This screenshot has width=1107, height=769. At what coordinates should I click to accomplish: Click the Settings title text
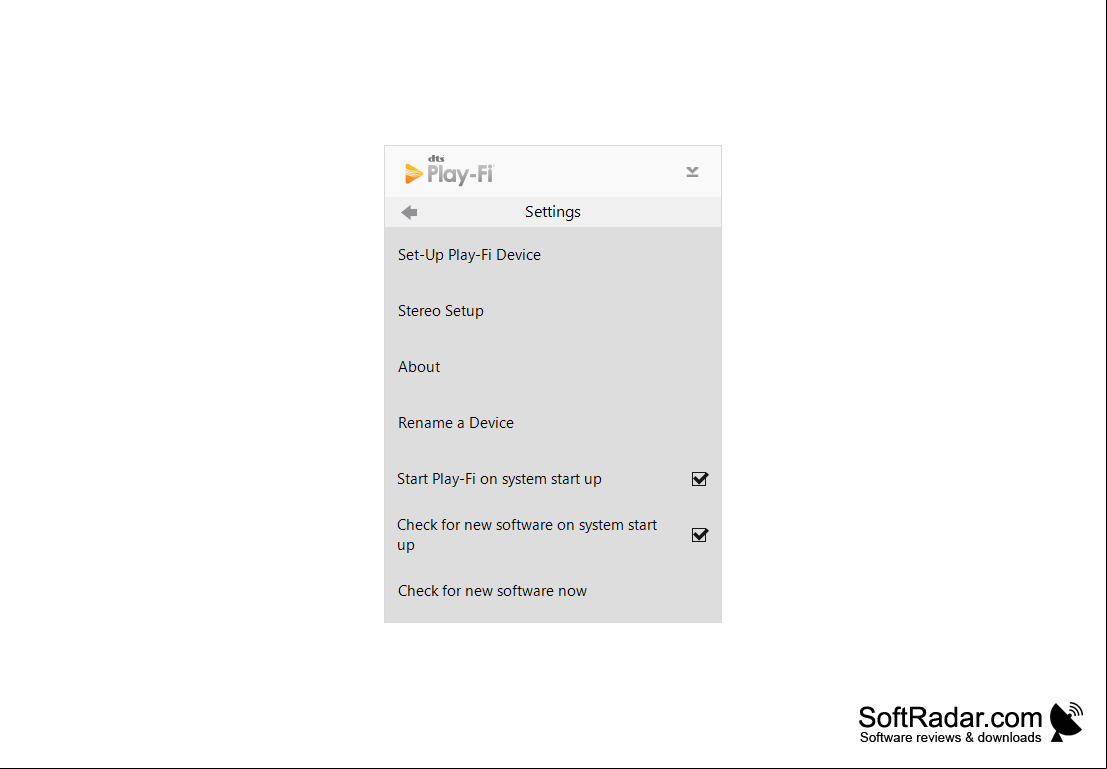pos(553,212)
